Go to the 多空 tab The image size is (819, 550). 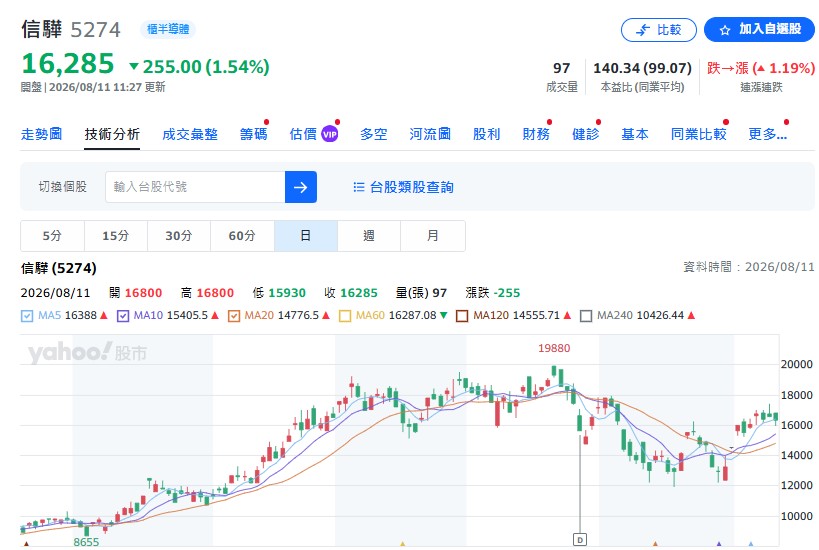click(373, 134)
